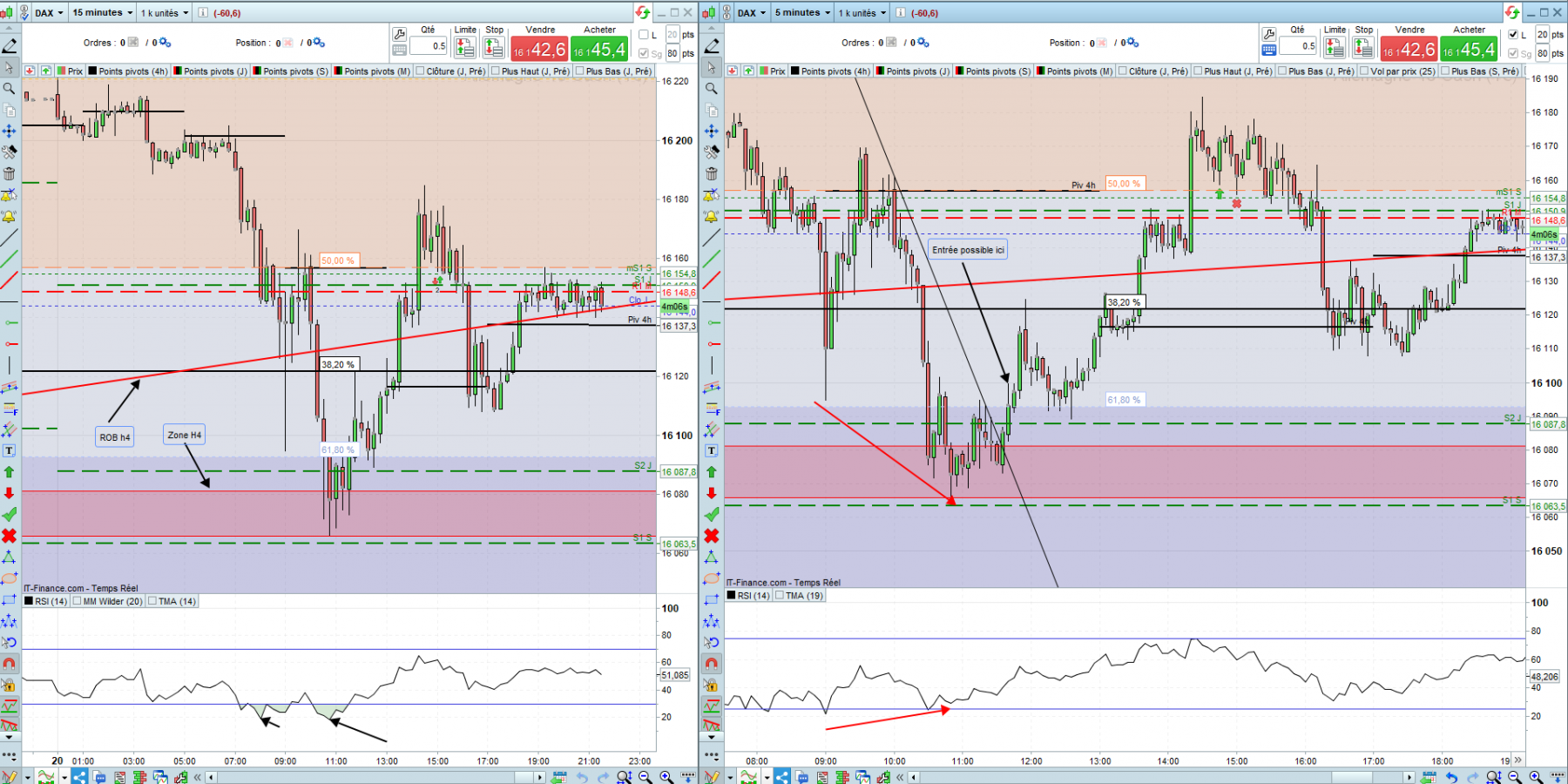Click the trash delete tool in left sidebar
The width and height of the screenshot is (1568, 784).
click(10, 173)
